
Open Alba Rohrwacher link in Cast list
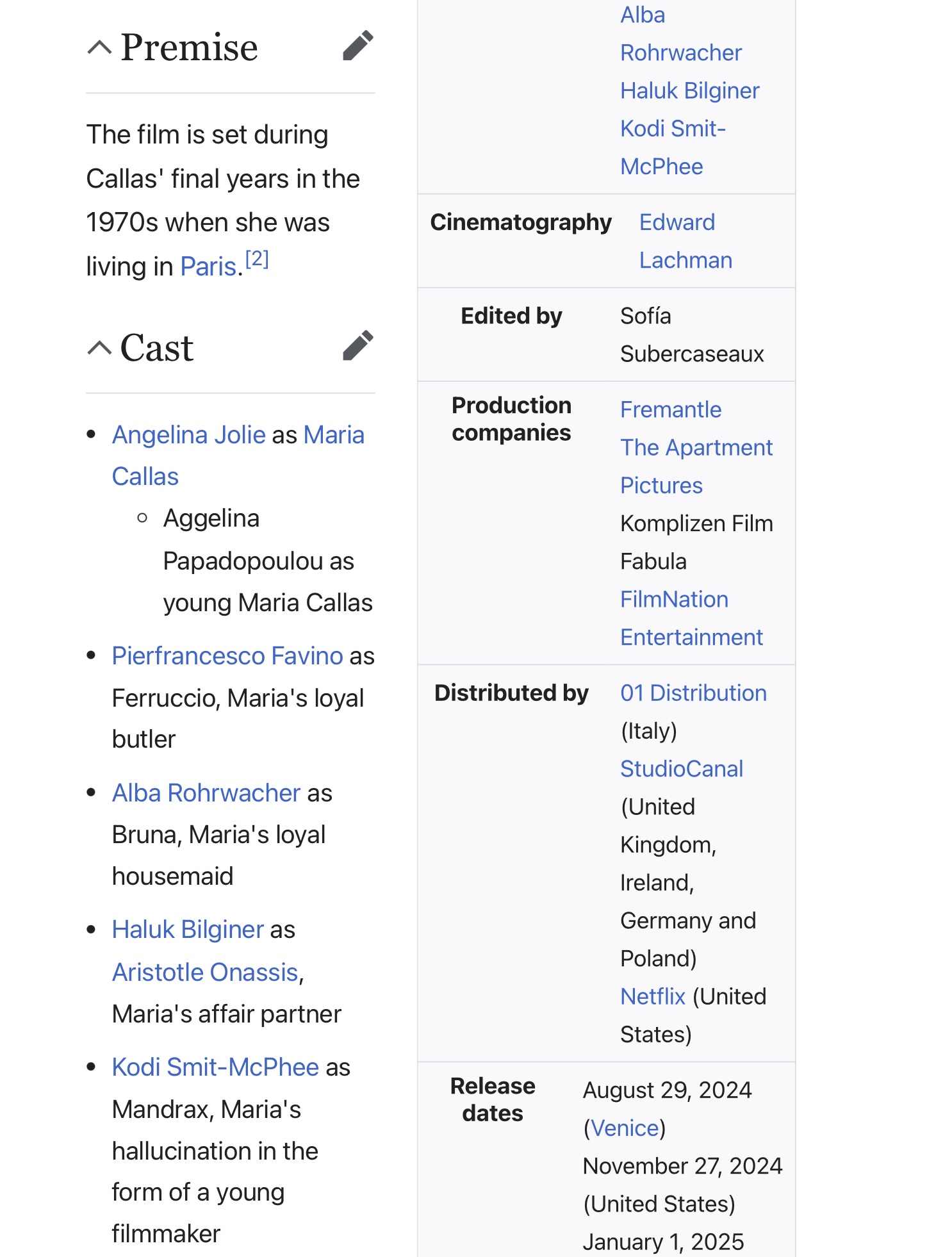[x=206, y=793]
